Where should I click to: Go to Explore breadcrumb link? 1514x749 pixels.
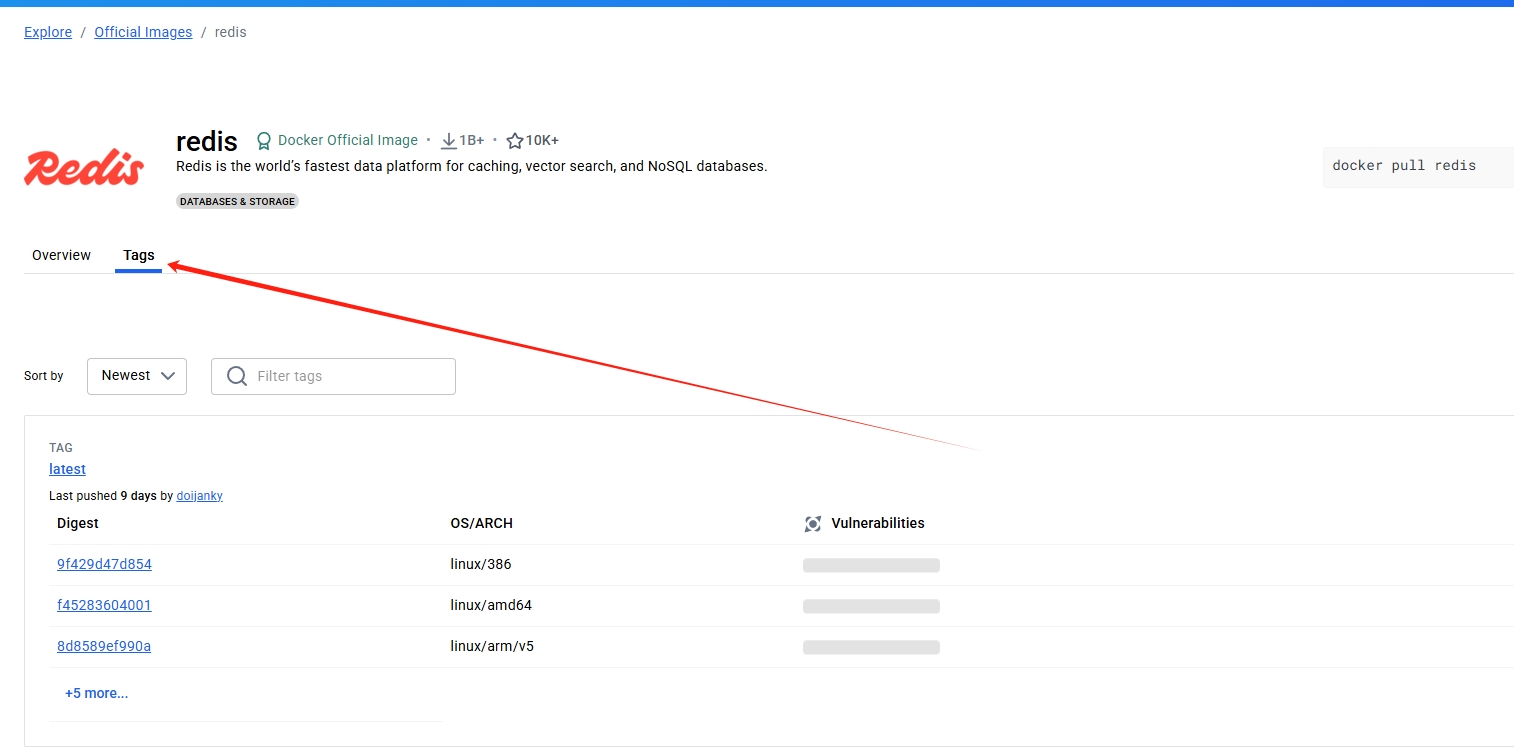click(x=48, y=32)
